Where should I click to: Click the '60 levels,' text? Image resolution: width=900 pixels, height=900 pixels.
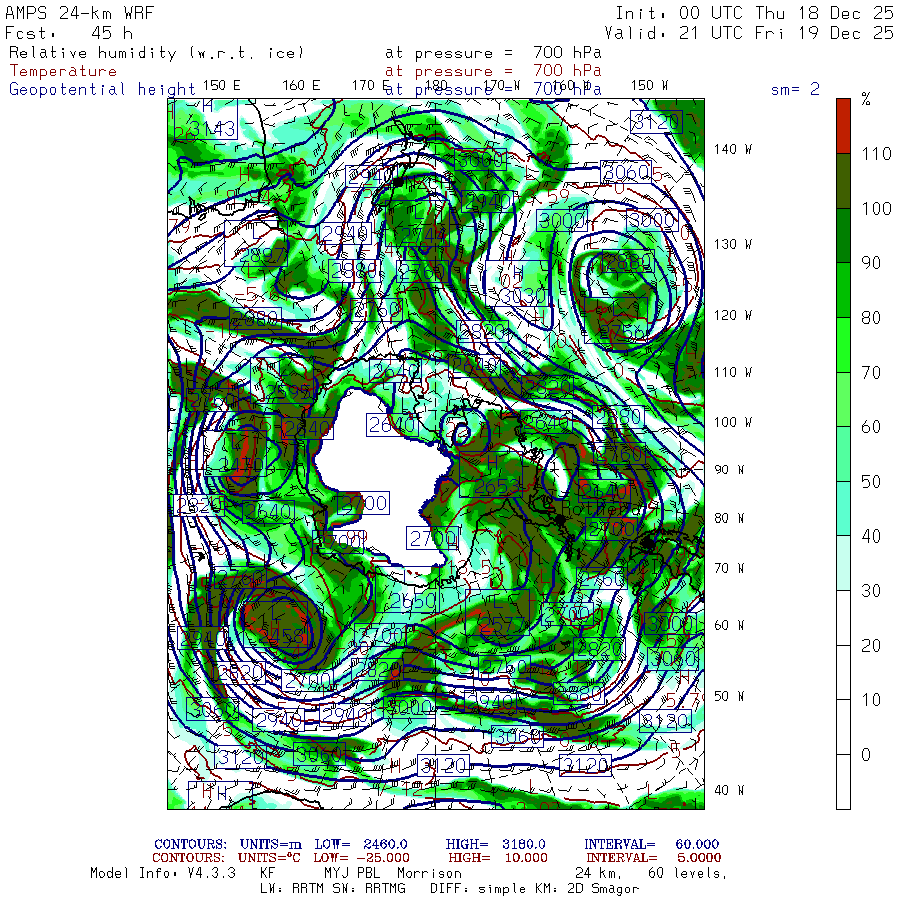point(688,874)
